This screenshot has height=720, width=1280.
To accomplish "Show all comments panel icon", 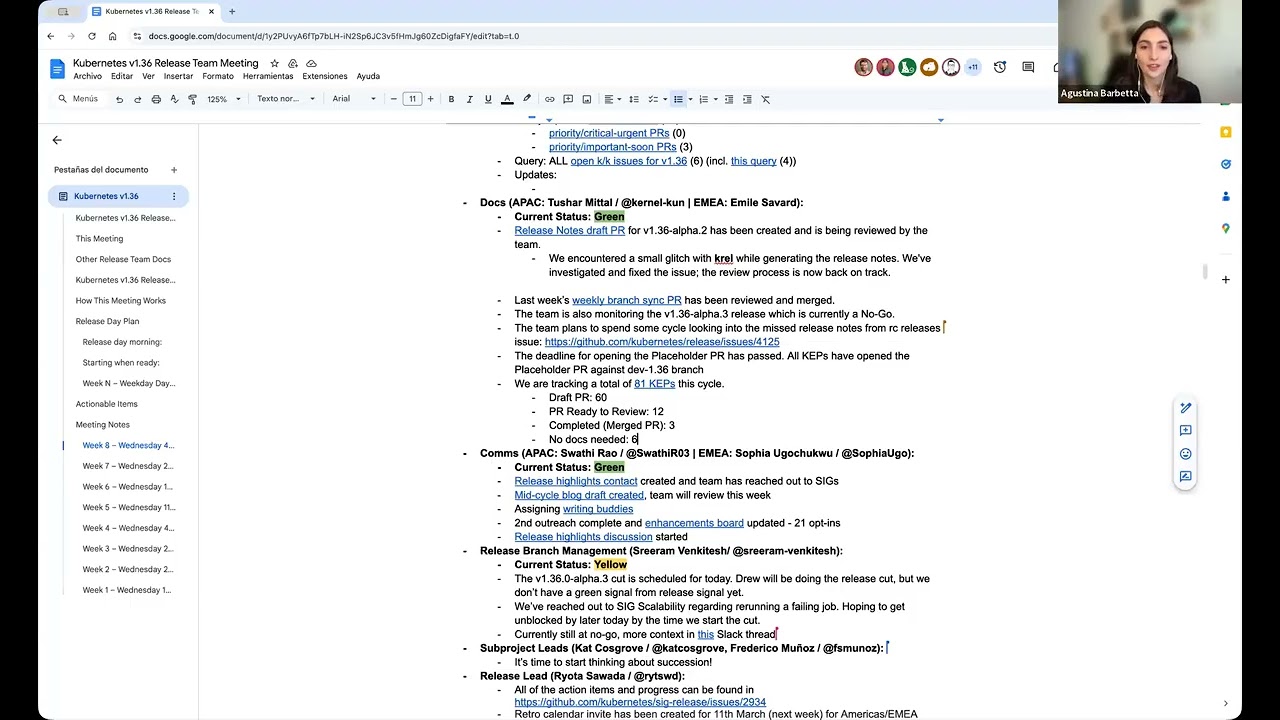I will click(1028, 67).
